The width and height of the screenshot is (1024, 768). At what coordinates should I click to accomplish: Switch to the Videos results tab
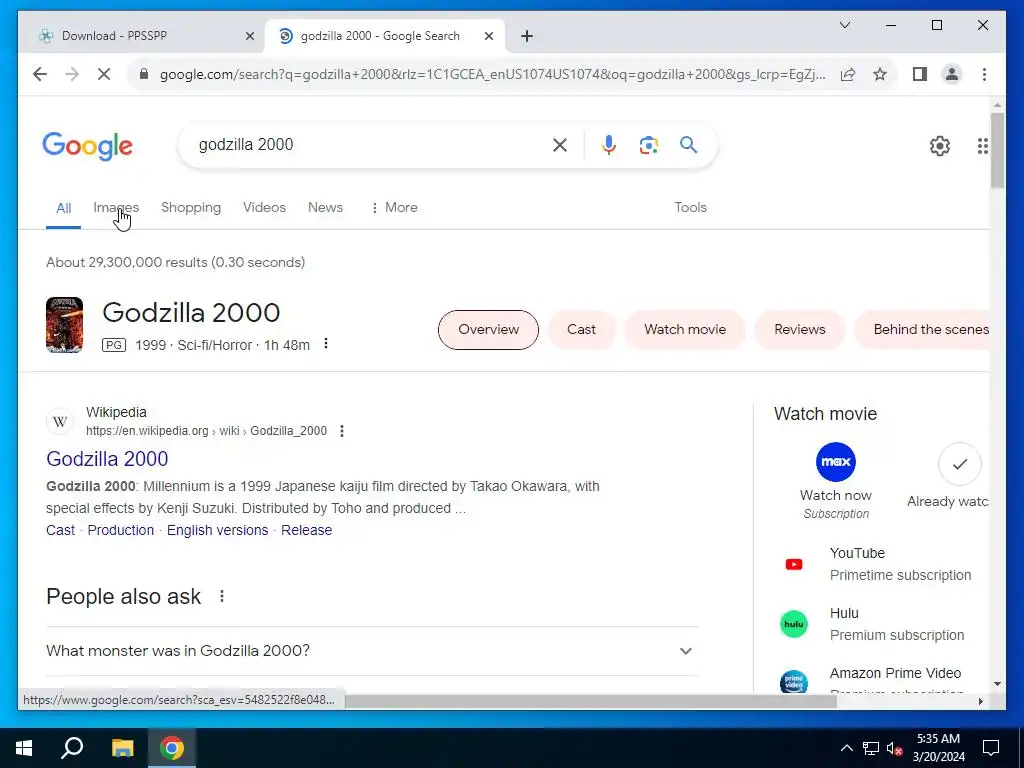tap(264, 208)
